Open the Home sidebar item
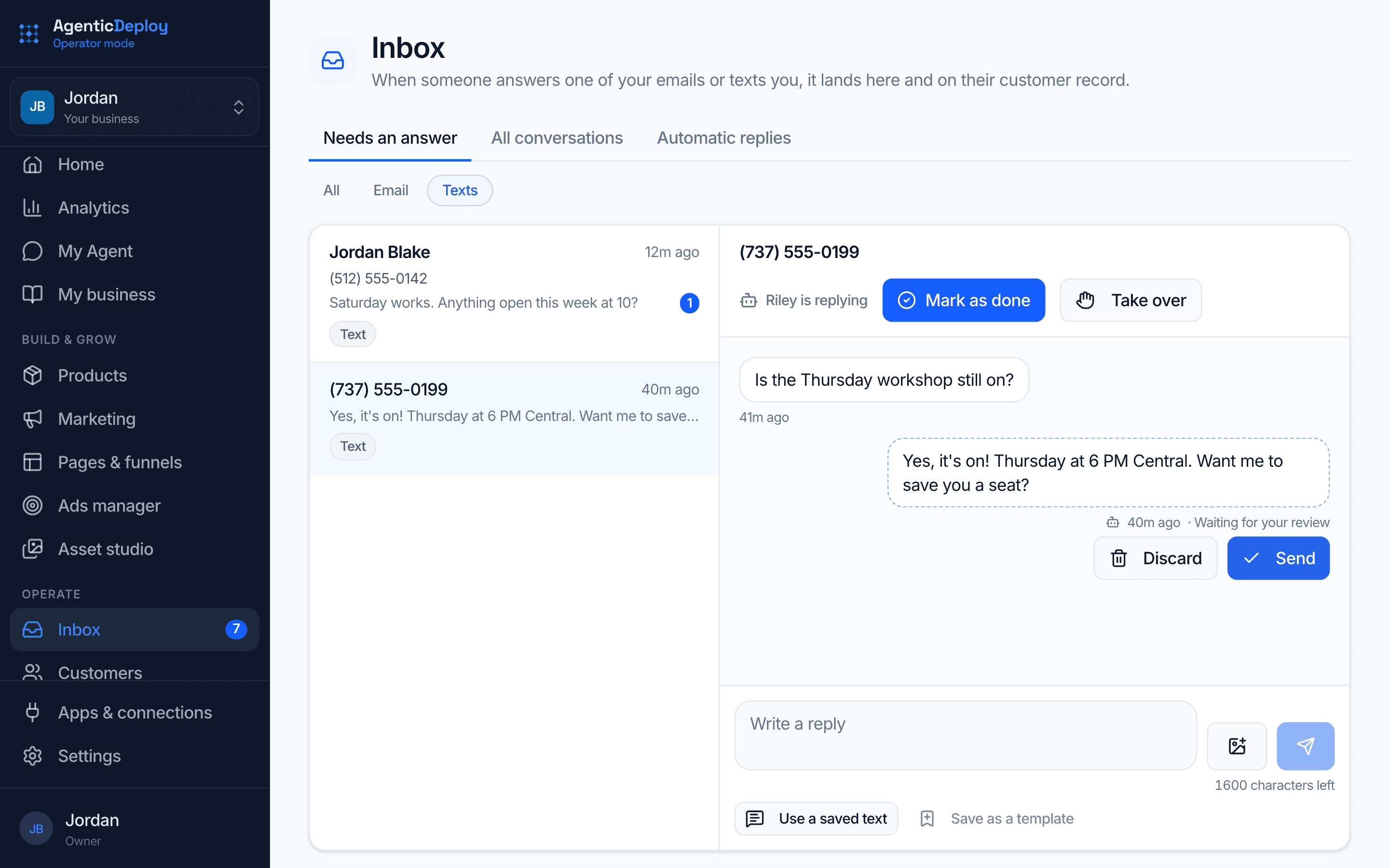The height and width of the screenshot is (868, 1389). tap(134, 164)
